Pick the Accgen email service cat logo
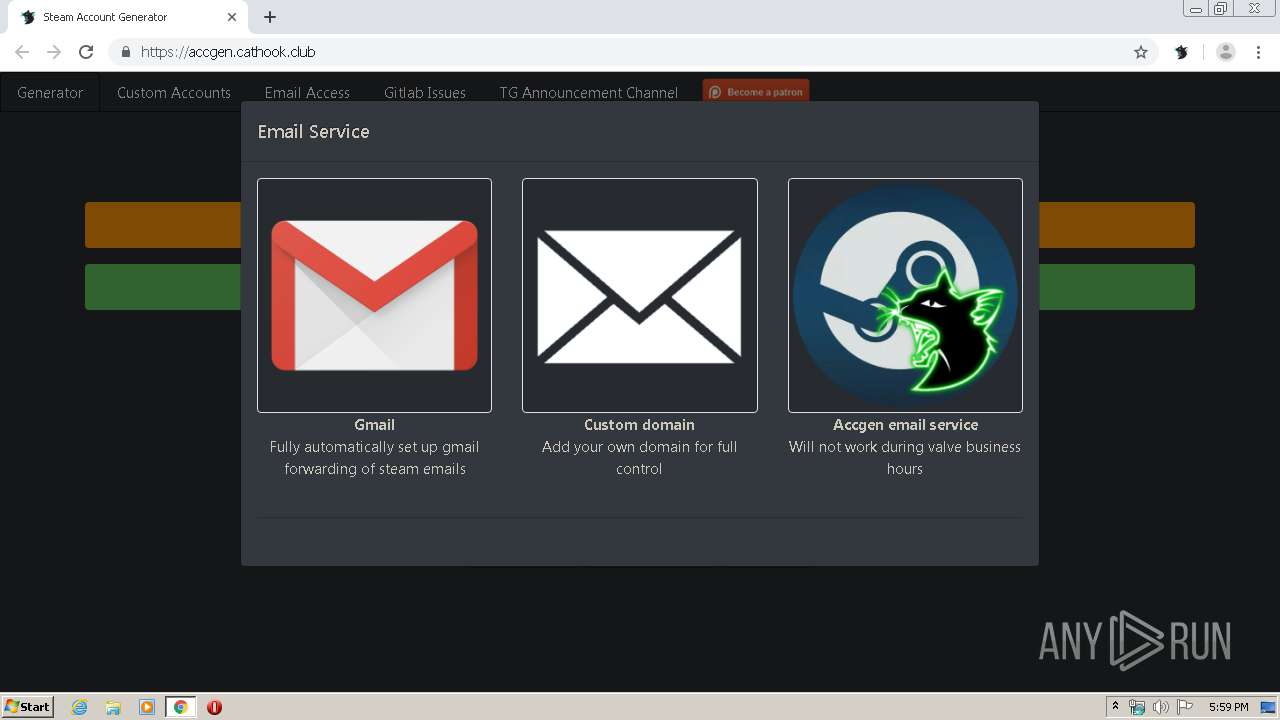The width and height of the screenshot is (1280, 720). 905,295
